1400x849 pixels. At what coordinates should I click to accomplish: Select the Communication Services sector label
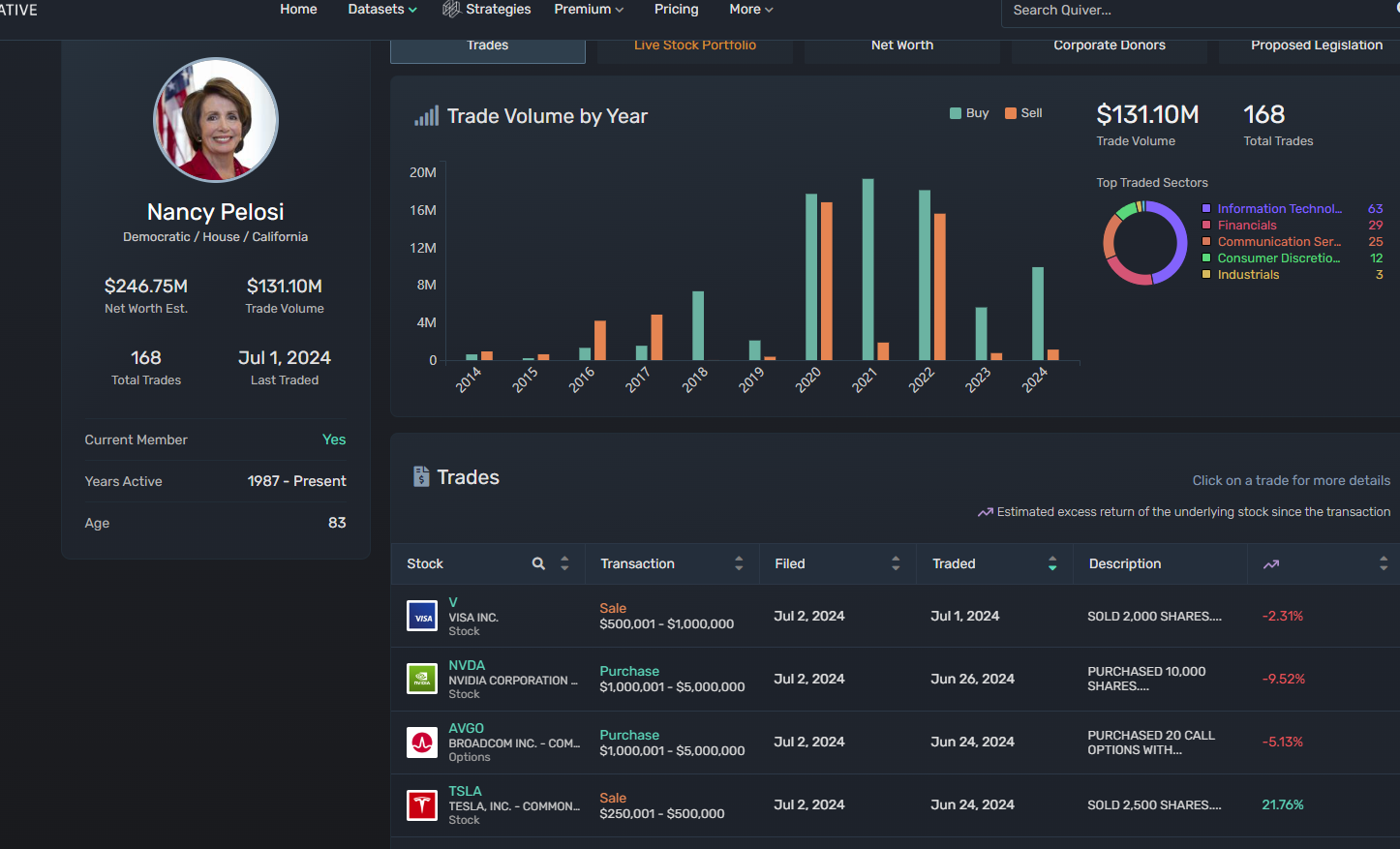[x=1279, y=242]
